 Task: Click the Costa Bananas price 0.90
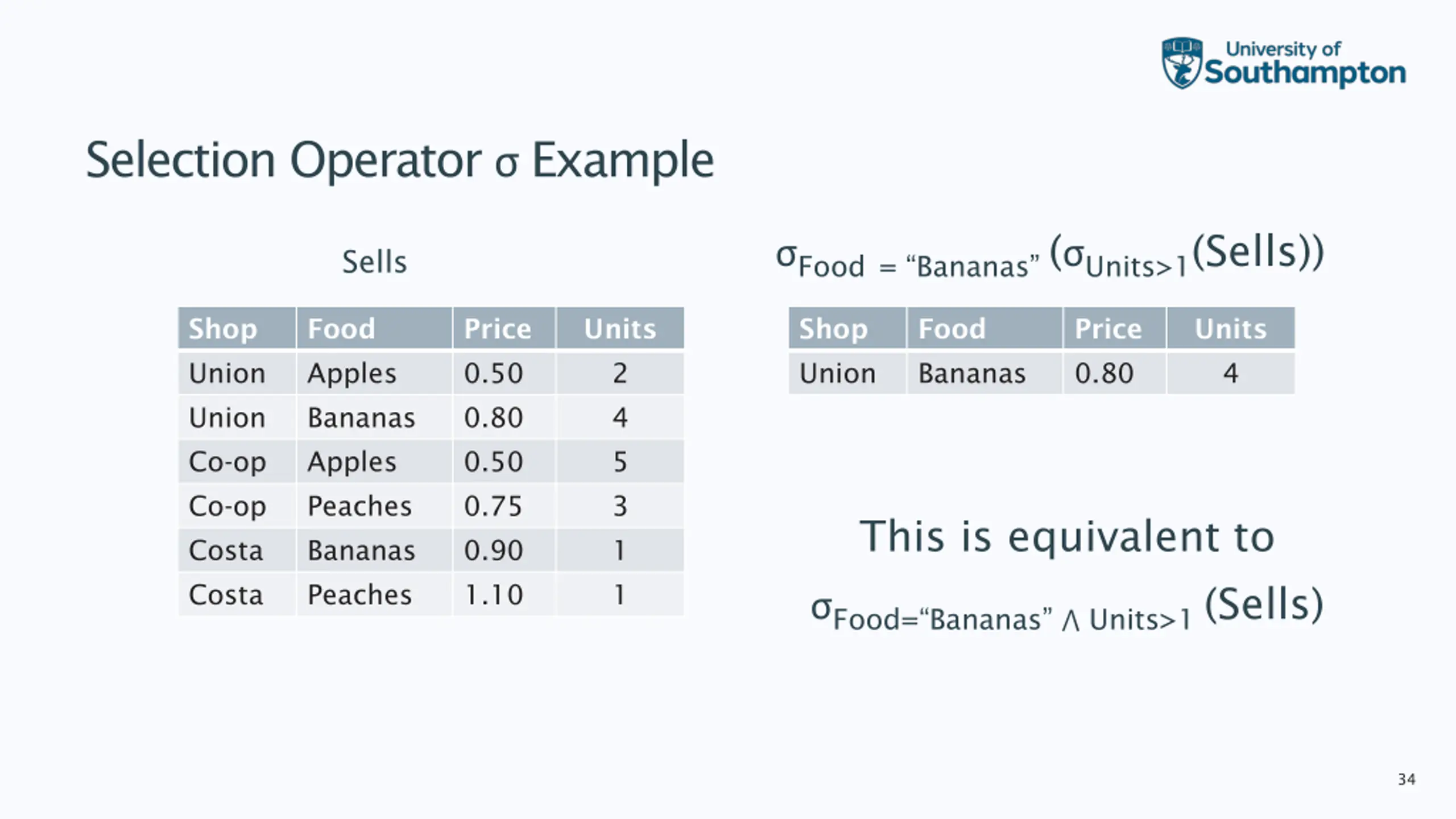click(x=493, y=550)
